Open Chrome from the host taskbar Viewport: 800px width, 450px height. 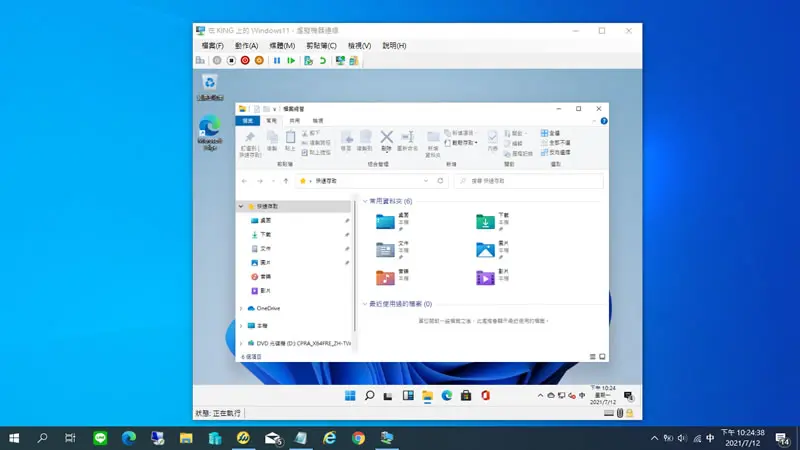[358, 438]
